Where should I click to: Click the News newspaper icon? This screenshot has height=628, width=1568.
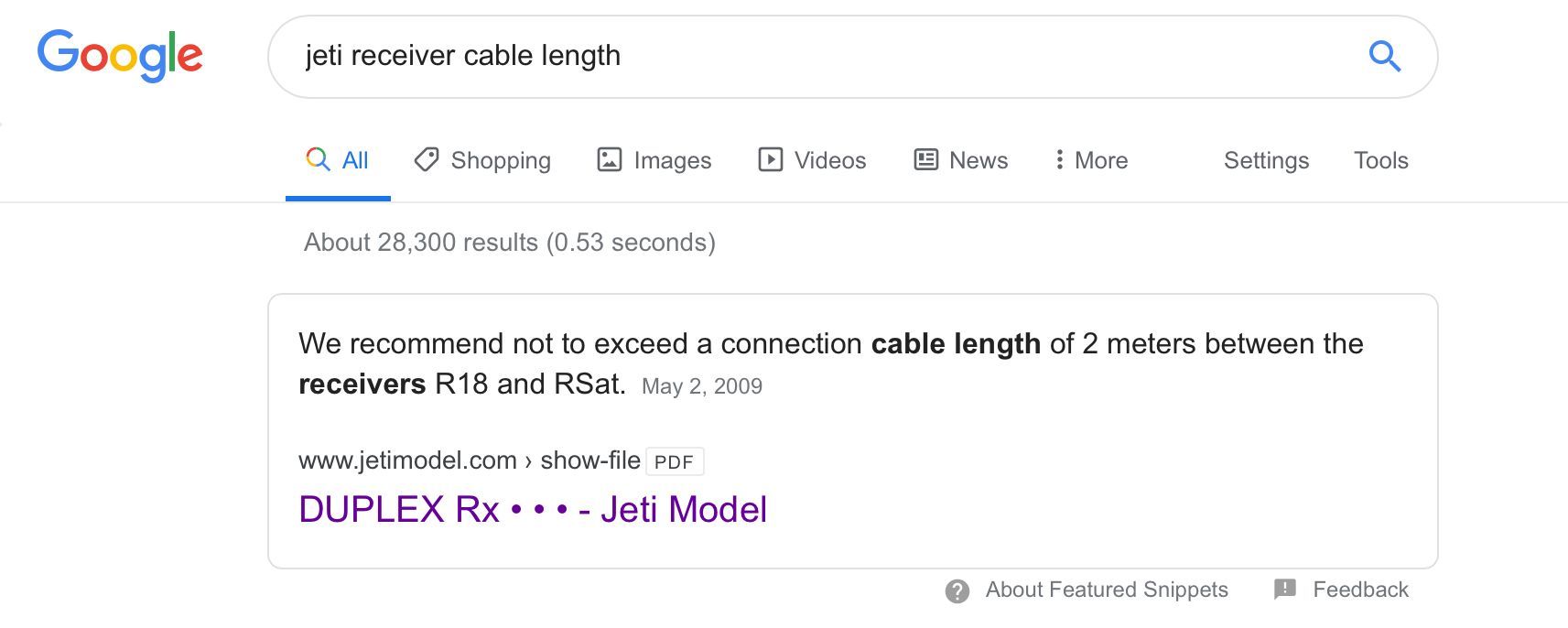click(x=926, y=159)
